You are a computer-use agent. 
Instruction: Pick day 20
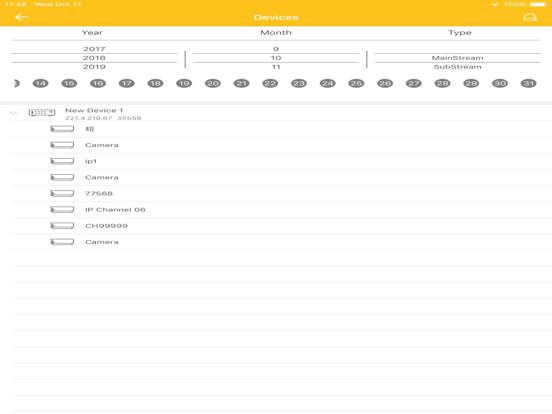[213, 83]
